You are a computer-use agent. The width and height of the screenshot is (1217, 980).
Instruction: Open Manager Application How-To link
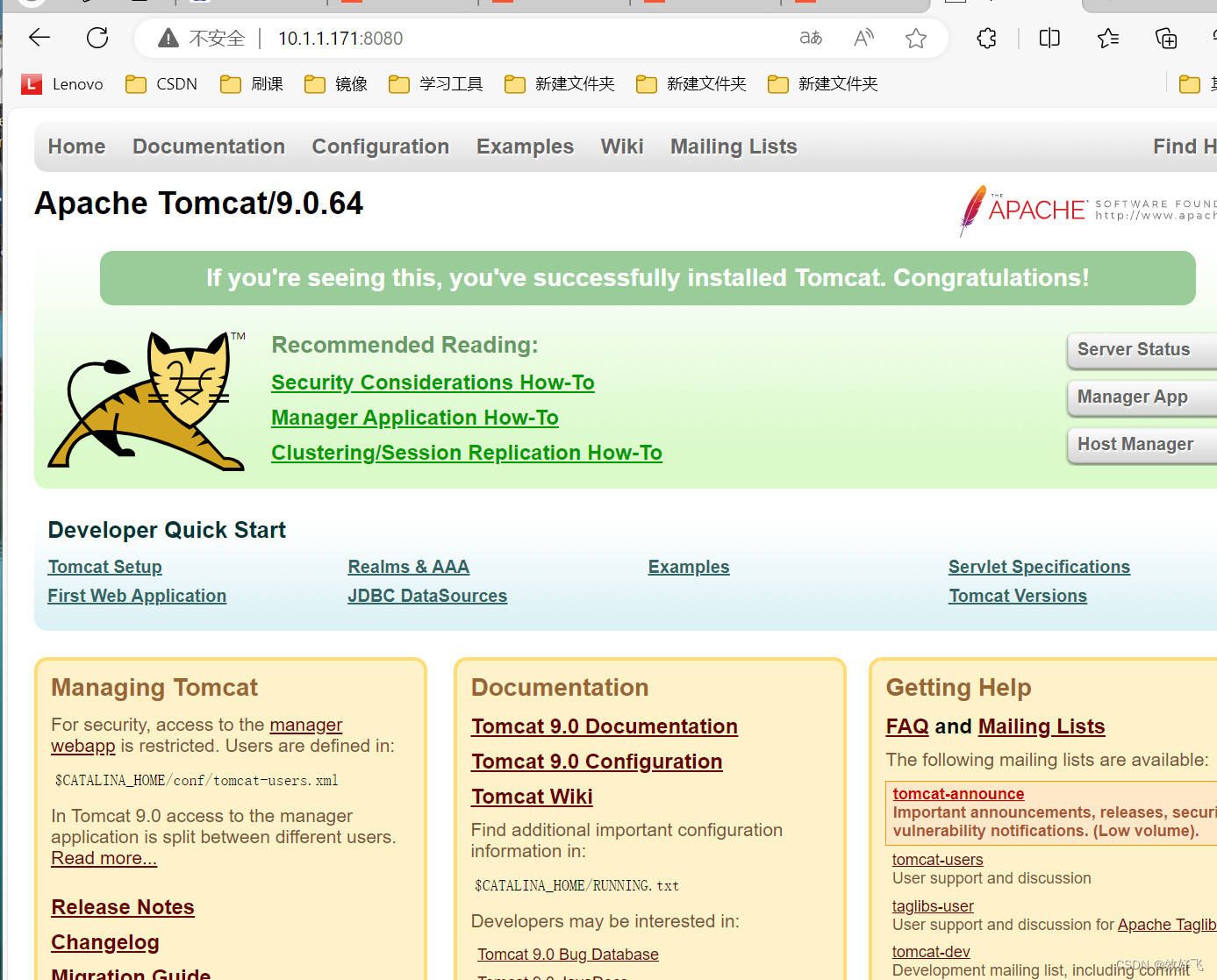(415, 418)
